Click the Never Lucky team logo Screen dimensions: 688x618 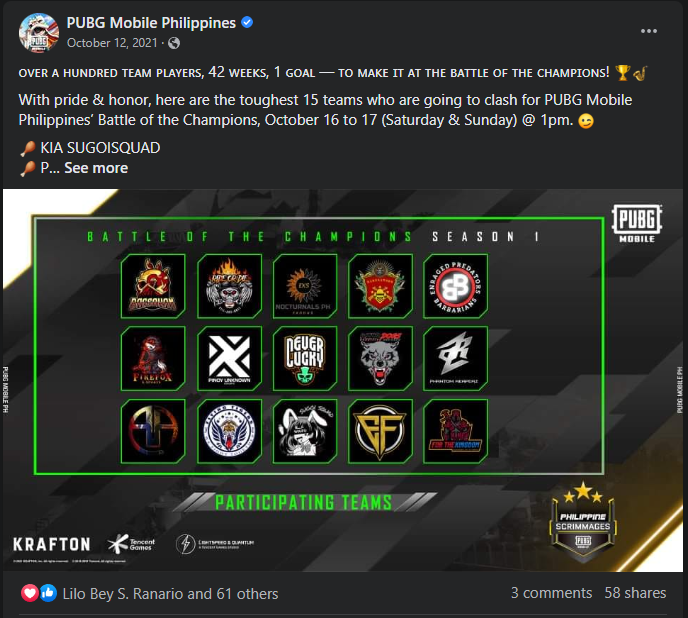pos(305,359)
